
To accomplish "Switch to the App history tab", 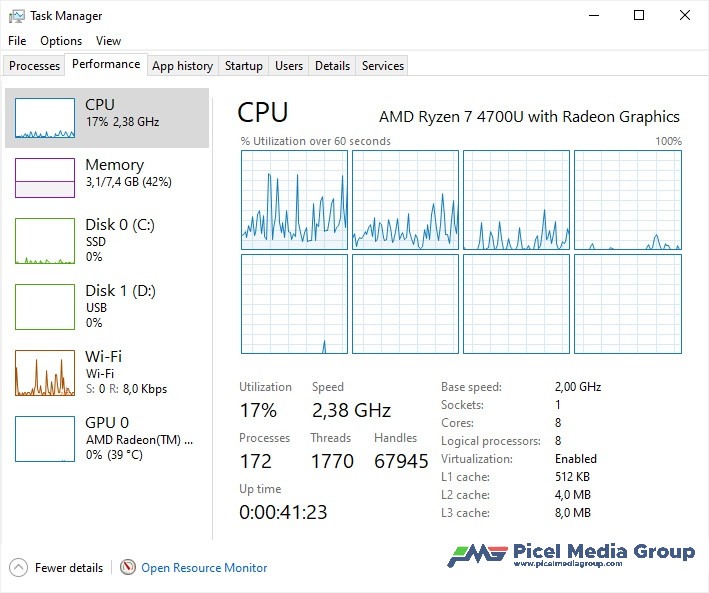I will [x=182, y=66].
